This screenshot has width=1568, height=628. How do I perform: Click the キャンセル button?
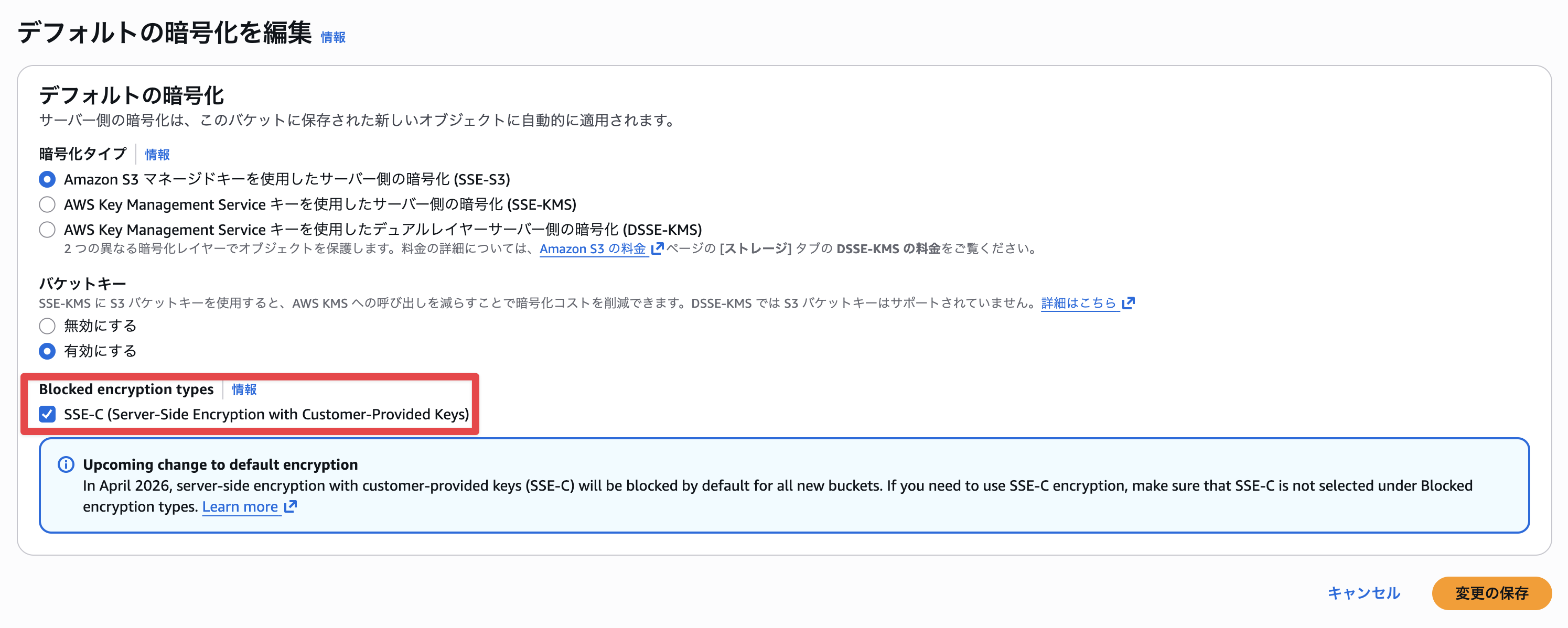(1363, 593)
